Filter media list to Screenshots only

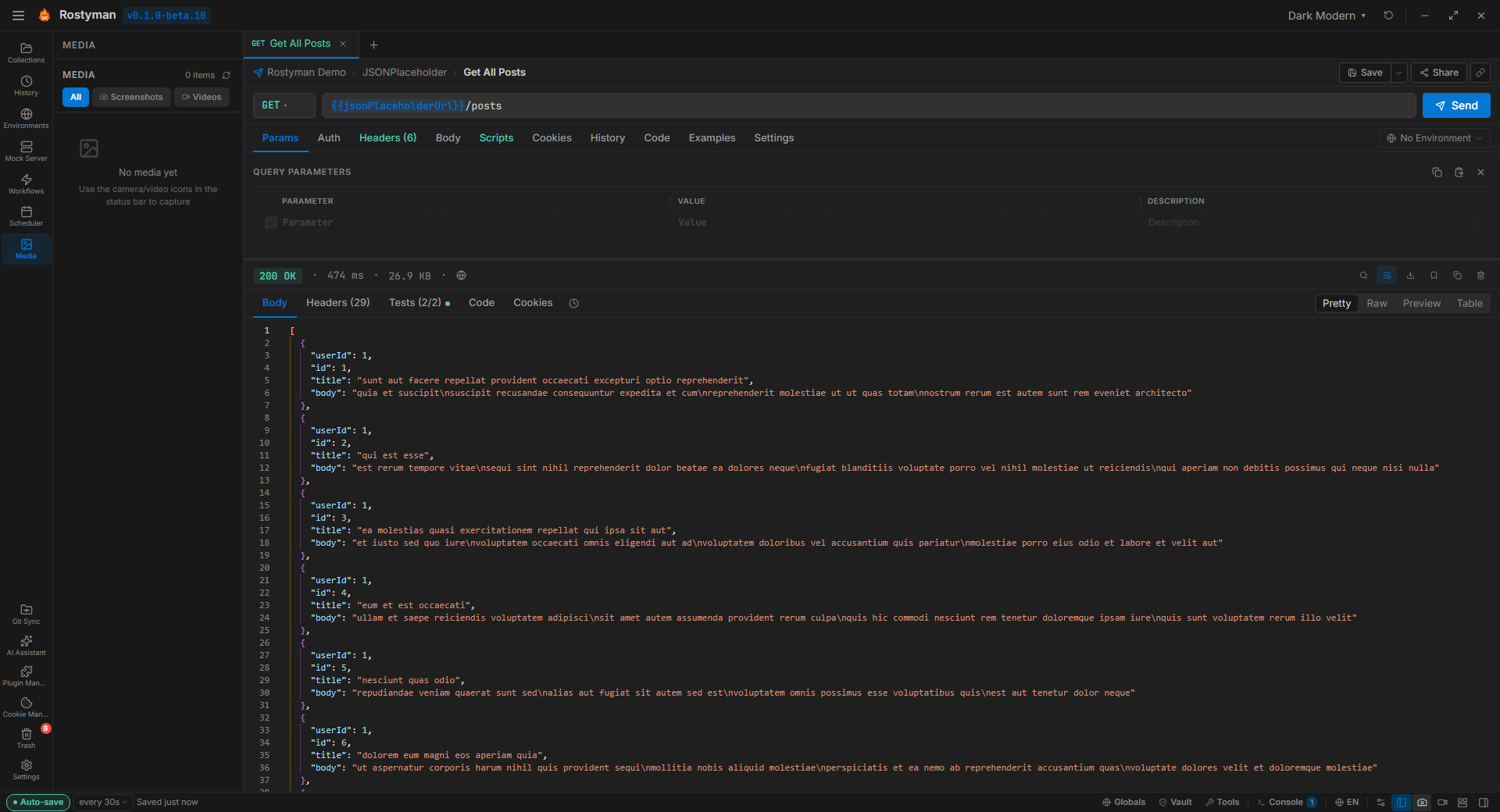(130, 97)
